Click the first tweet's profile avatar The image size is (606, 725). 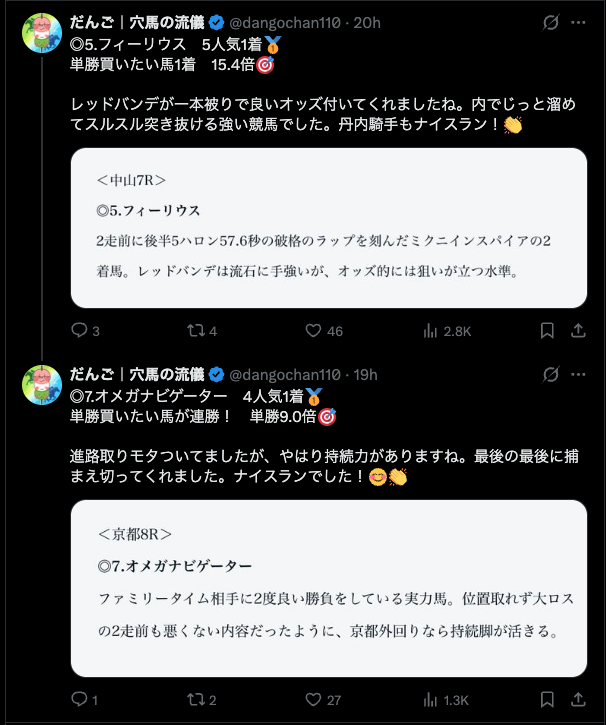(x=40, y=35)
